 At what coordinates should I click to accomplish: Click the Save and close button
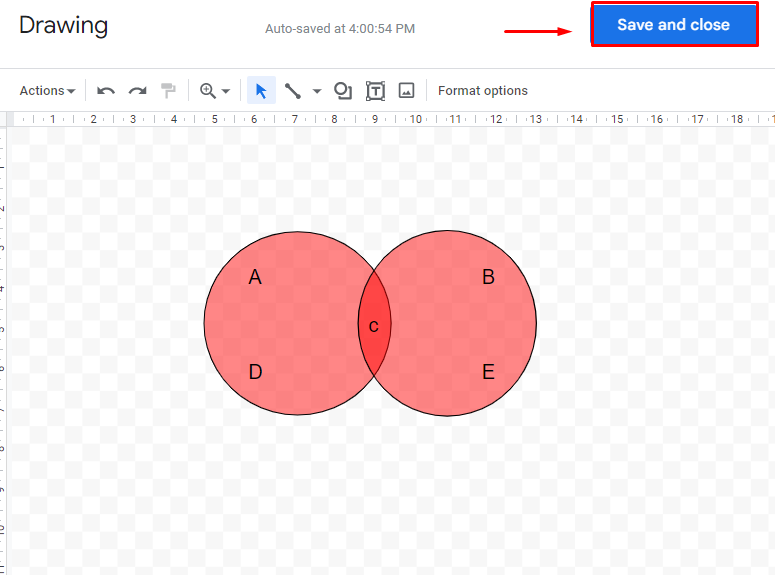click(674, 25)
